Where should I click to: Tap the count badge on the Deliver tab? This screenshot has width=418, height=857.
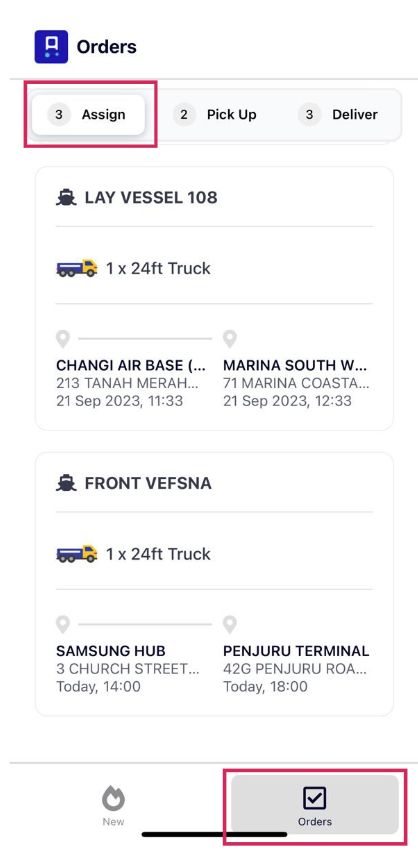tap(310, 115)
